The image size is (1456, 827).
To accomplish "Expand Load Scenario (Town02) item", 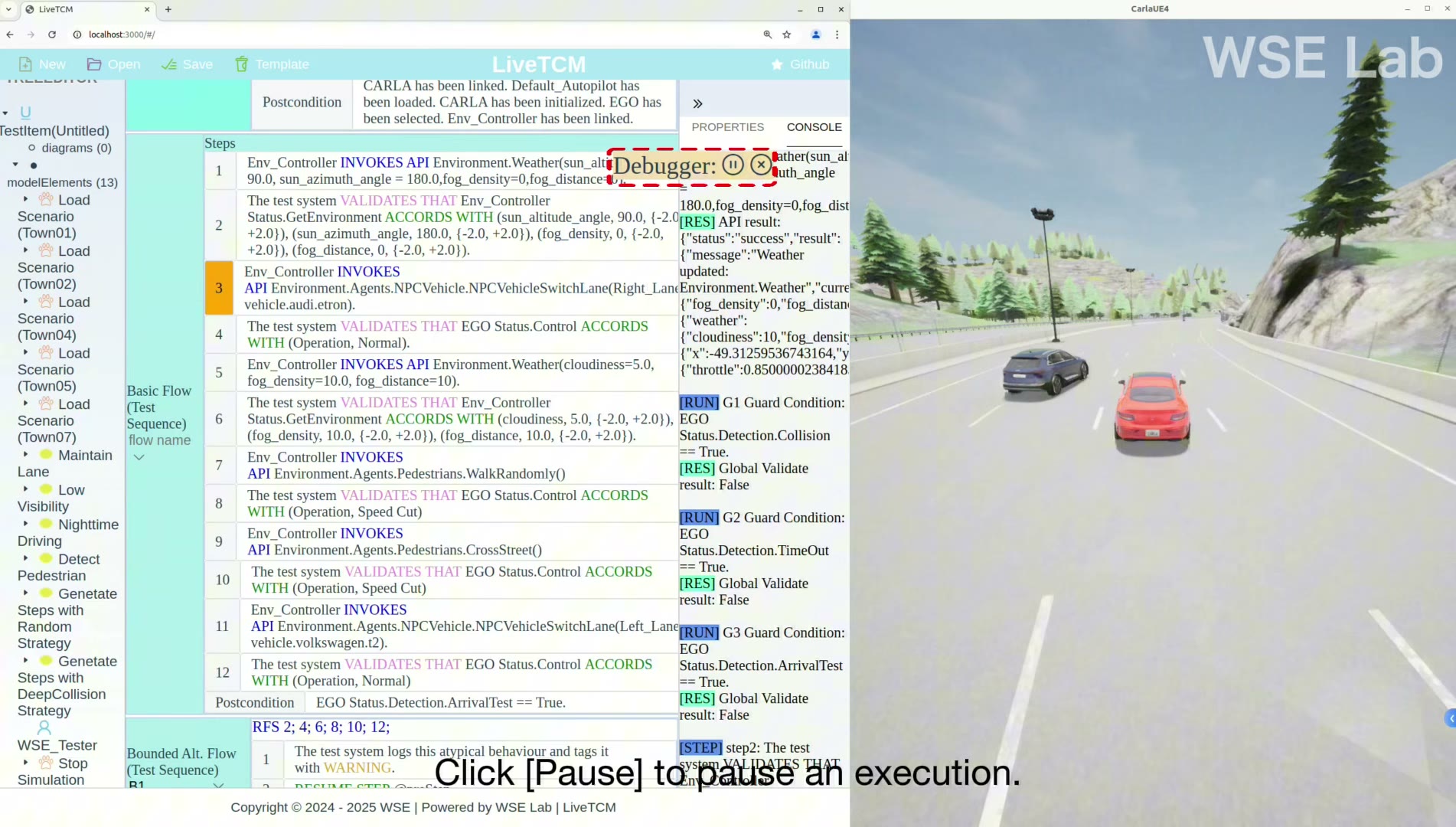I will [25, 250].
